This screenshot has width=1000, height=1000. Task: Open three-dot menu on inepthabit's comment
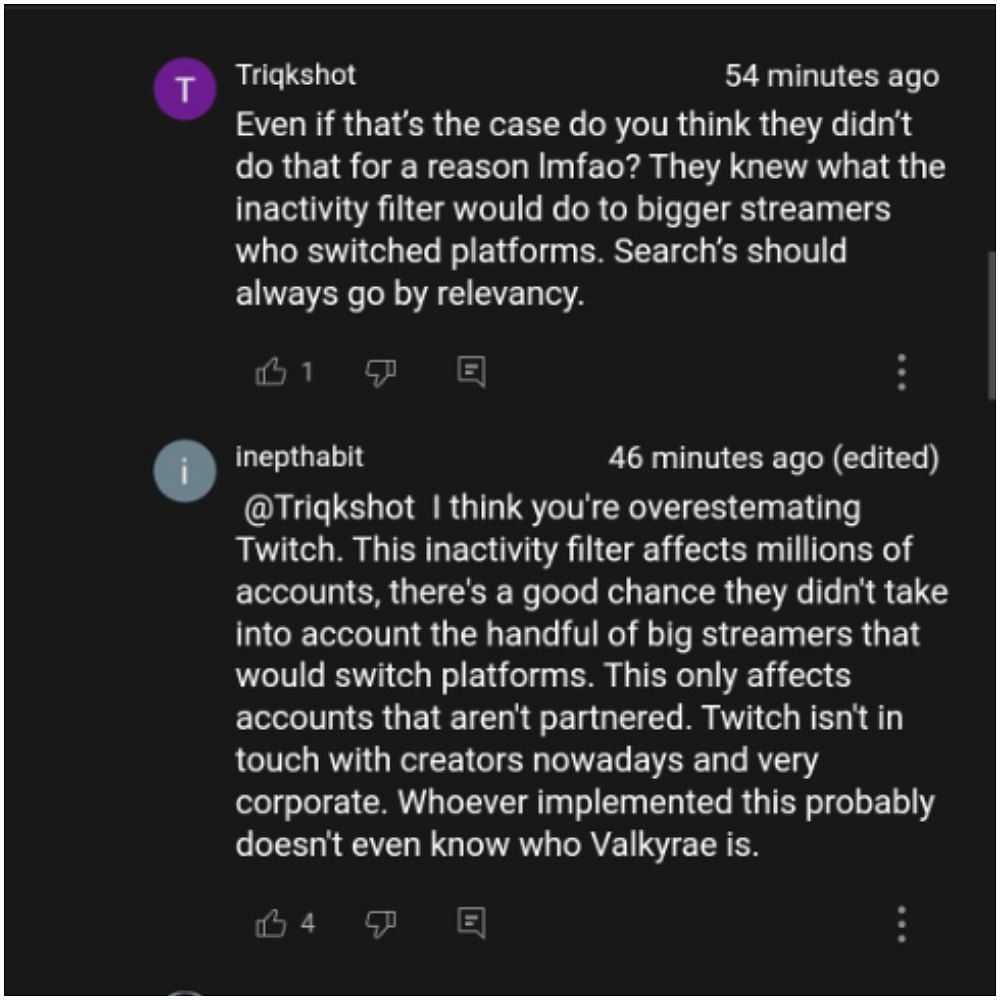(x=901, y=924)
